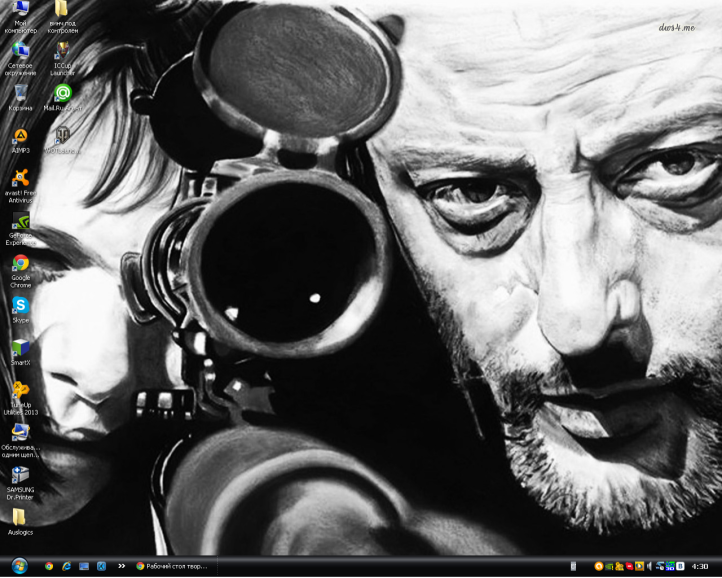Click the white B tray icon
The image size is (722, 578).
(680, 566)
